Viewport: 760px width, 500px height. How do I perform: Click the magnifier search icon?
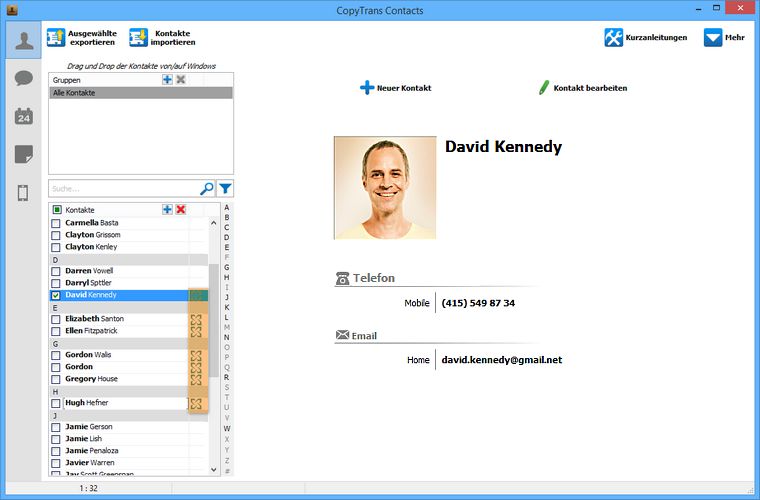click(207, 188)
